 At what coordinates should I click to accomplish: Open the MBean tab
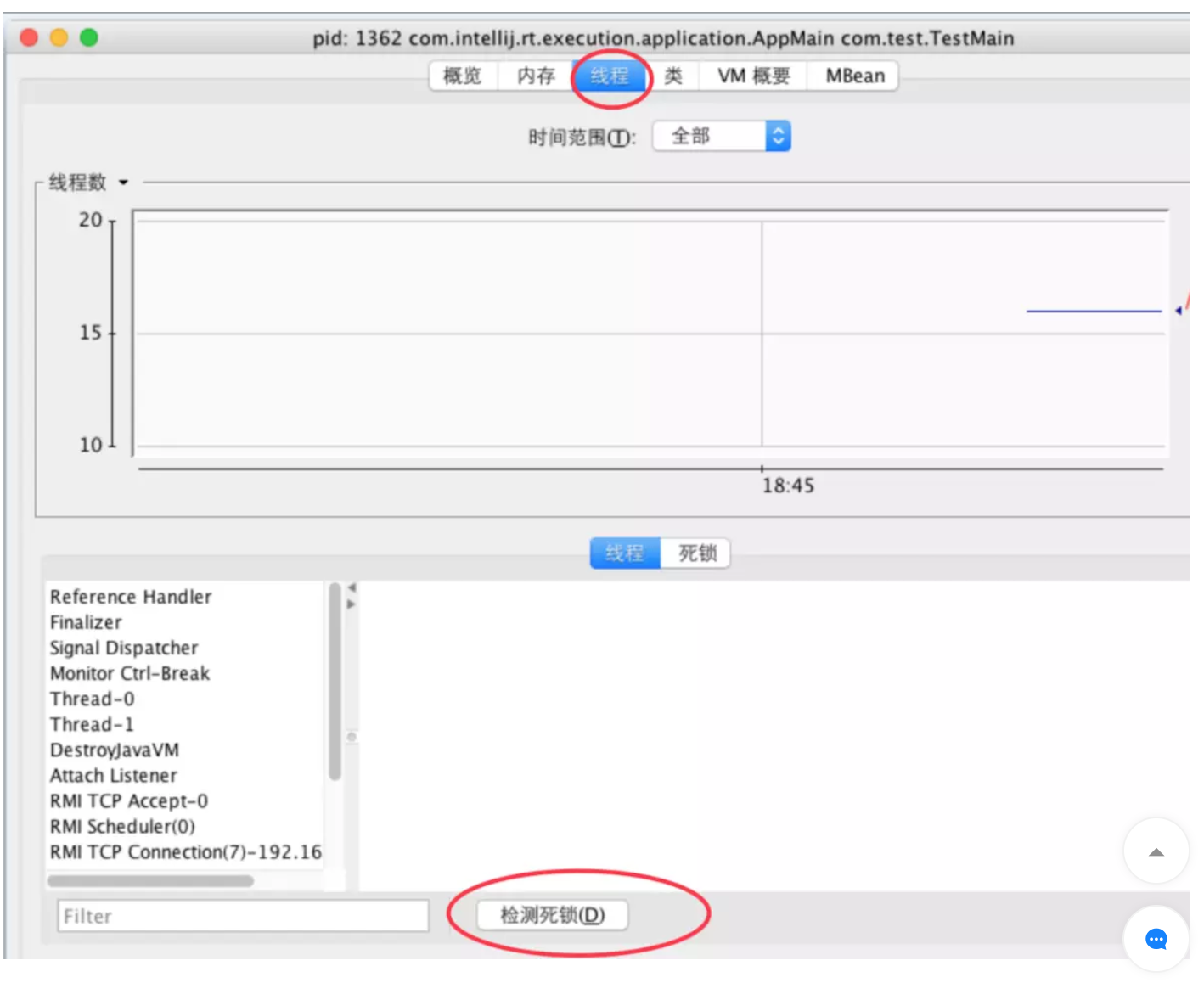pyautogui.click(x=854, y=76)
